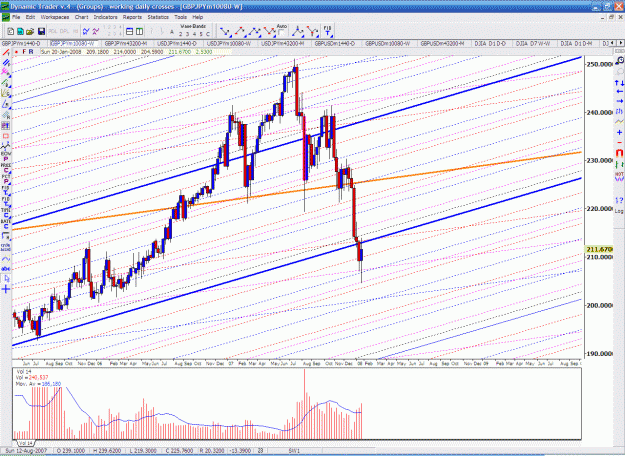Select the red rectangle drawing tool
This screenshot has height=456, width=625.
tap(6, 136)
